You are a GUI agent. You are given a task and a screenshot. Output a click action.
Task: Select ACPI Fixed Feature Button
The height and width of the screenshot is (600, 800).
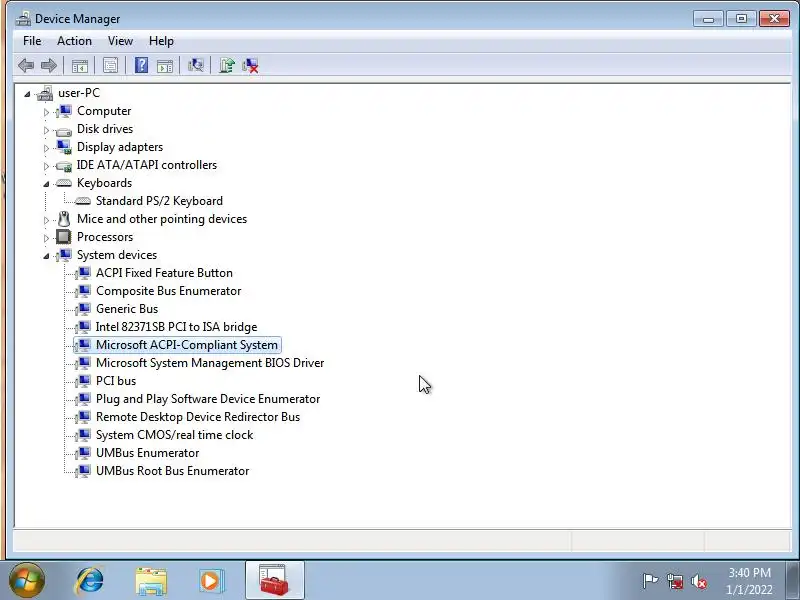[x=164, y=273]
